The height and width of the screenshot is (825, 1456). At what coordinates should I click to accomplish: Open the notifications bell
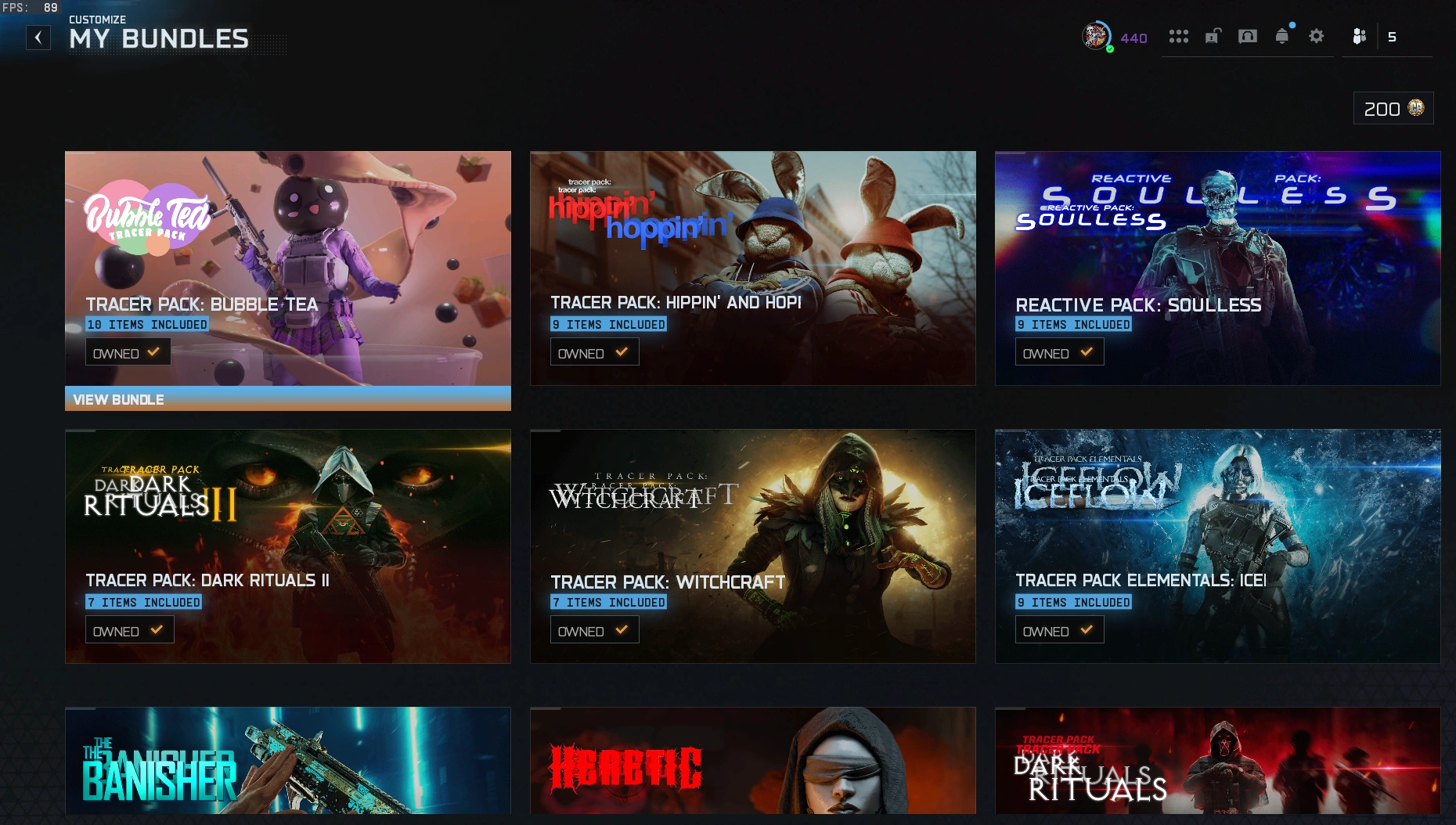point(1282,36)
